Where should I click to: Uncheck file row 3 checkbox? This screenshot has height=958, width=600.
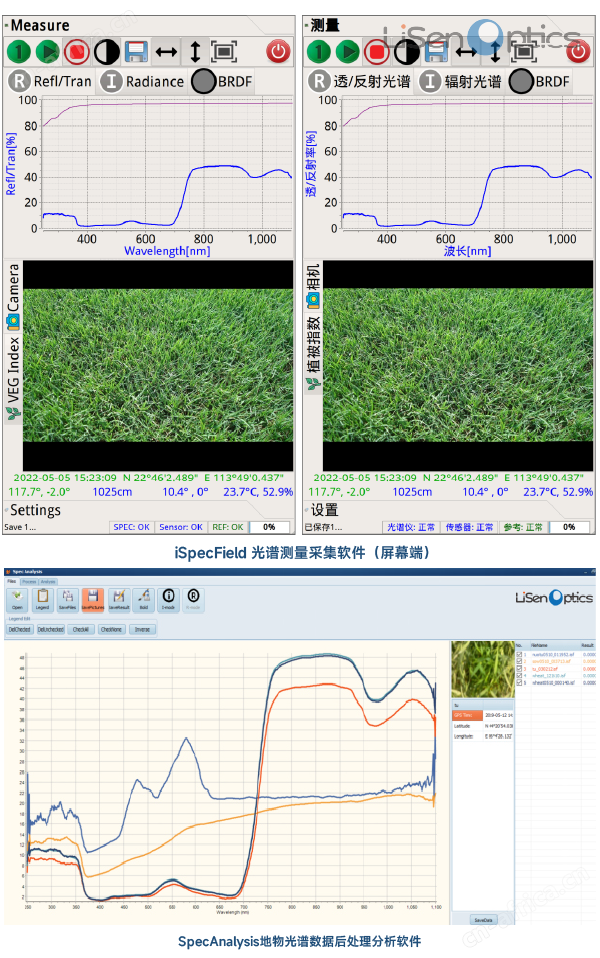(519, 669)
